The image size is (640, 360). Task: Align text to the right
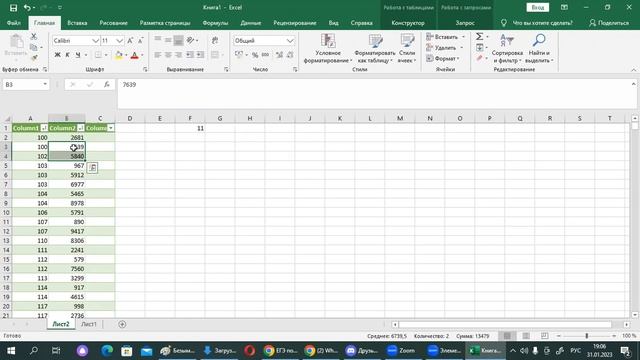(x=178, y=55)
